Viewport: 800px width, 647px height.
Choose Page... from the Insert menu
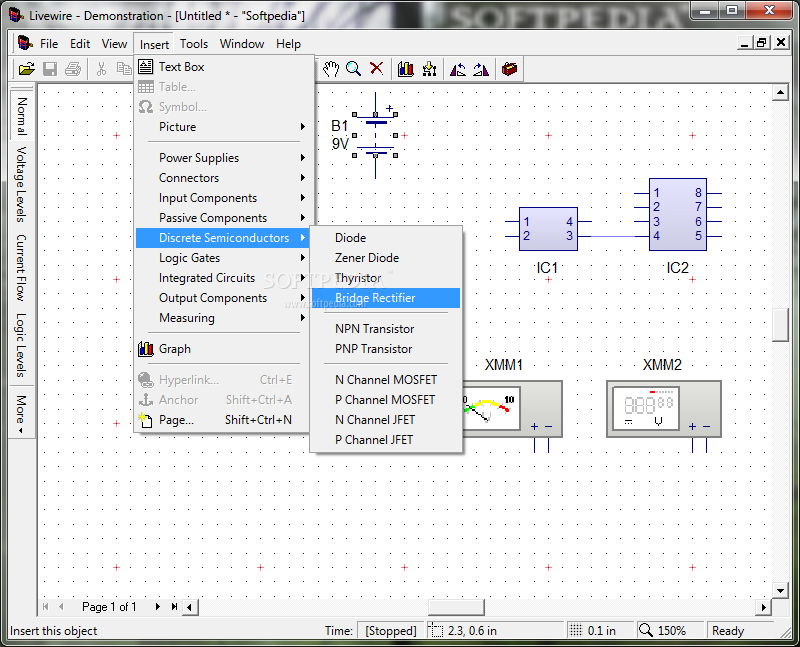pyautogui.click(x=224, y=420)
